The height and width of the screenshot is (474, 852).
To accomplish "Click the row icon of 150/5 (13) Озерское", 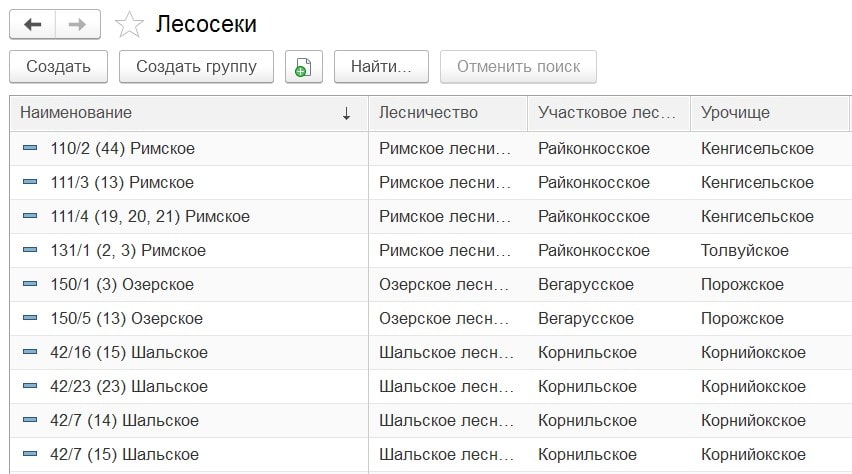I will click(x=30, y=318).
